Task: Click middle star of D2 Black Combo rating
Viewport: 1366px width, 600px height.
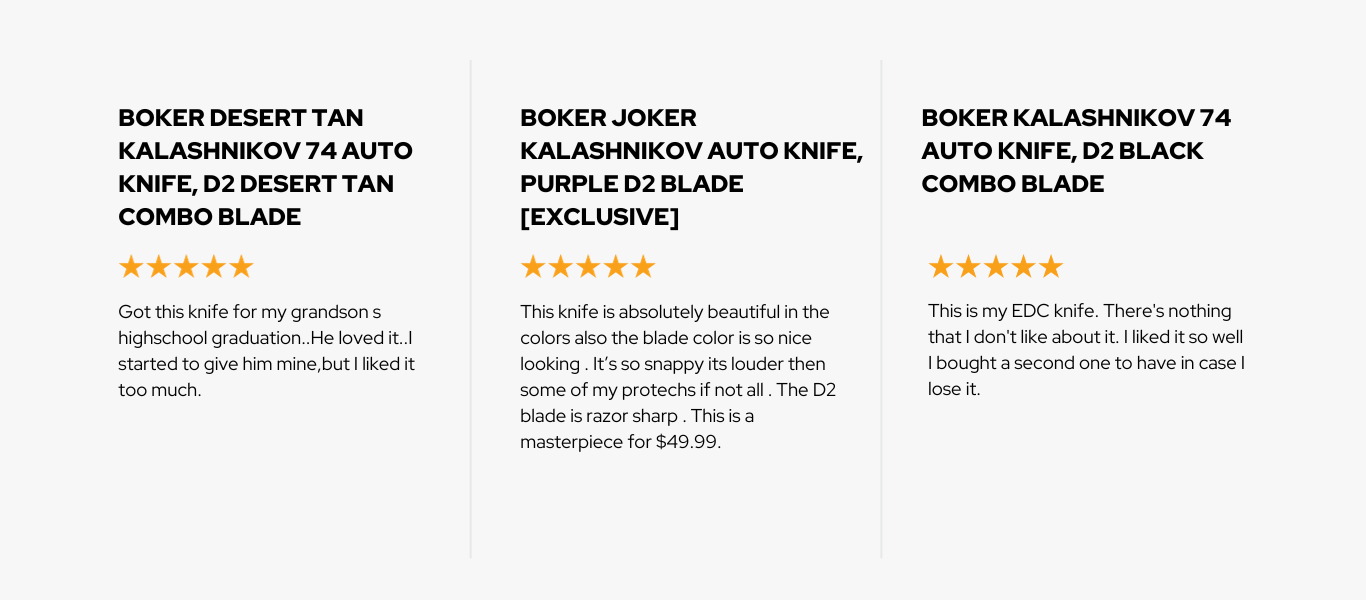Action: pos(995,267)
